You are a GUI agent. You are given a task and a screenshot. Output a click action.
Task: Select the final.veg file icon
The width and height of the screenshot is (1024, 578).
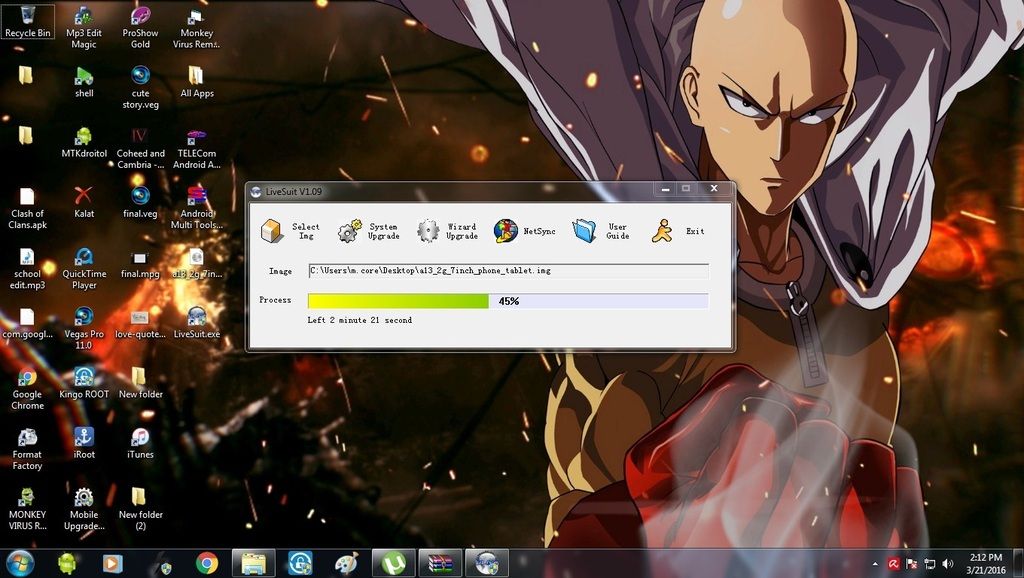click(x=140, y=202)
